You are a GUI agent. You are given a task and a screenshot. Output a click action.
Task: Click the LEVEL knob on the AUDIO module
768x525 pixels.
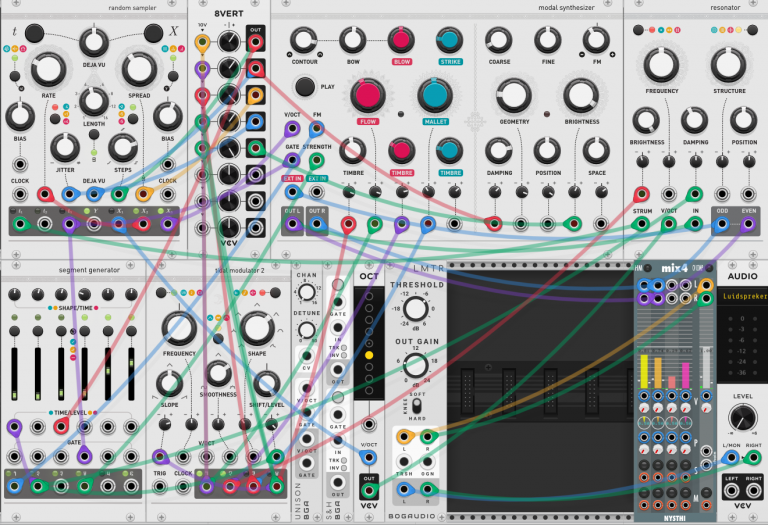[x=743, y=418]
